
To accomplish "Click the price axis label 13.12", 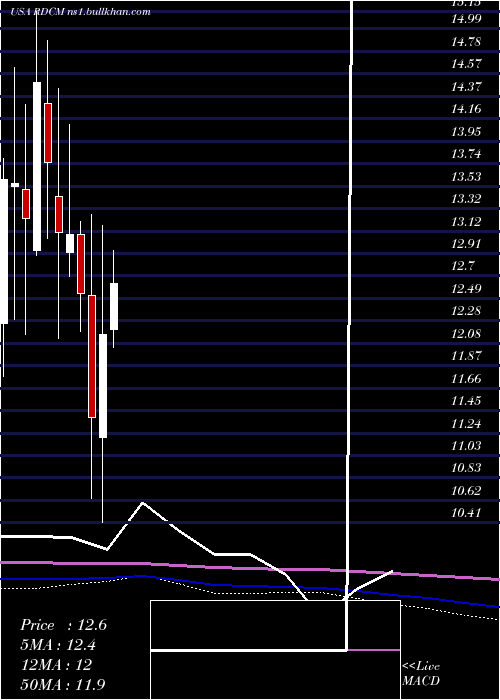I will [466, 222].
